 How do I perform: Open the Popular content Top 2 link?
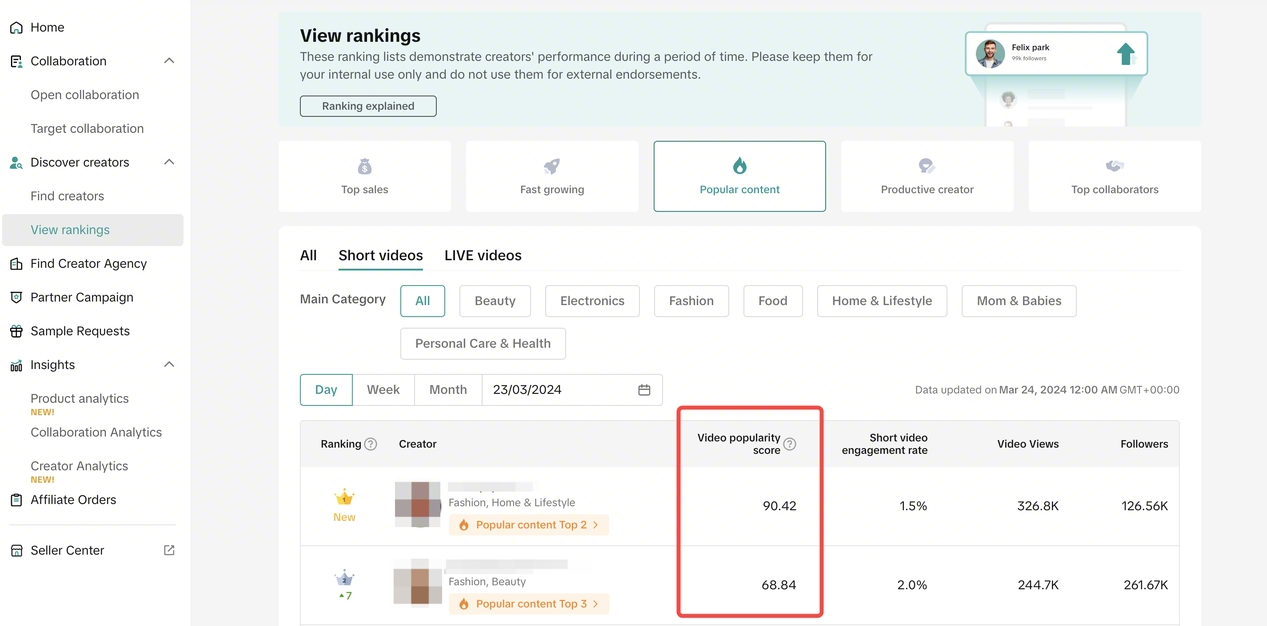pyautogui.click(x=529, y=524)
